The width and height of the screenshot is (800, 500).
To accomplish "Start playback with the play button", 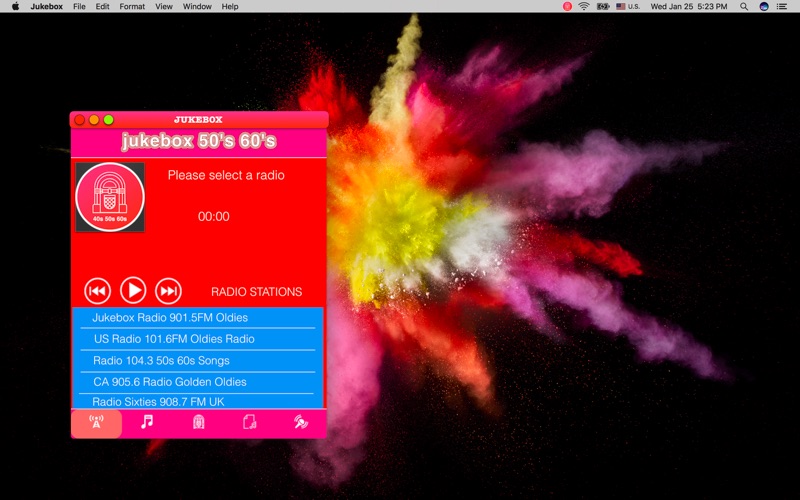I will click(x=133, y=290).
